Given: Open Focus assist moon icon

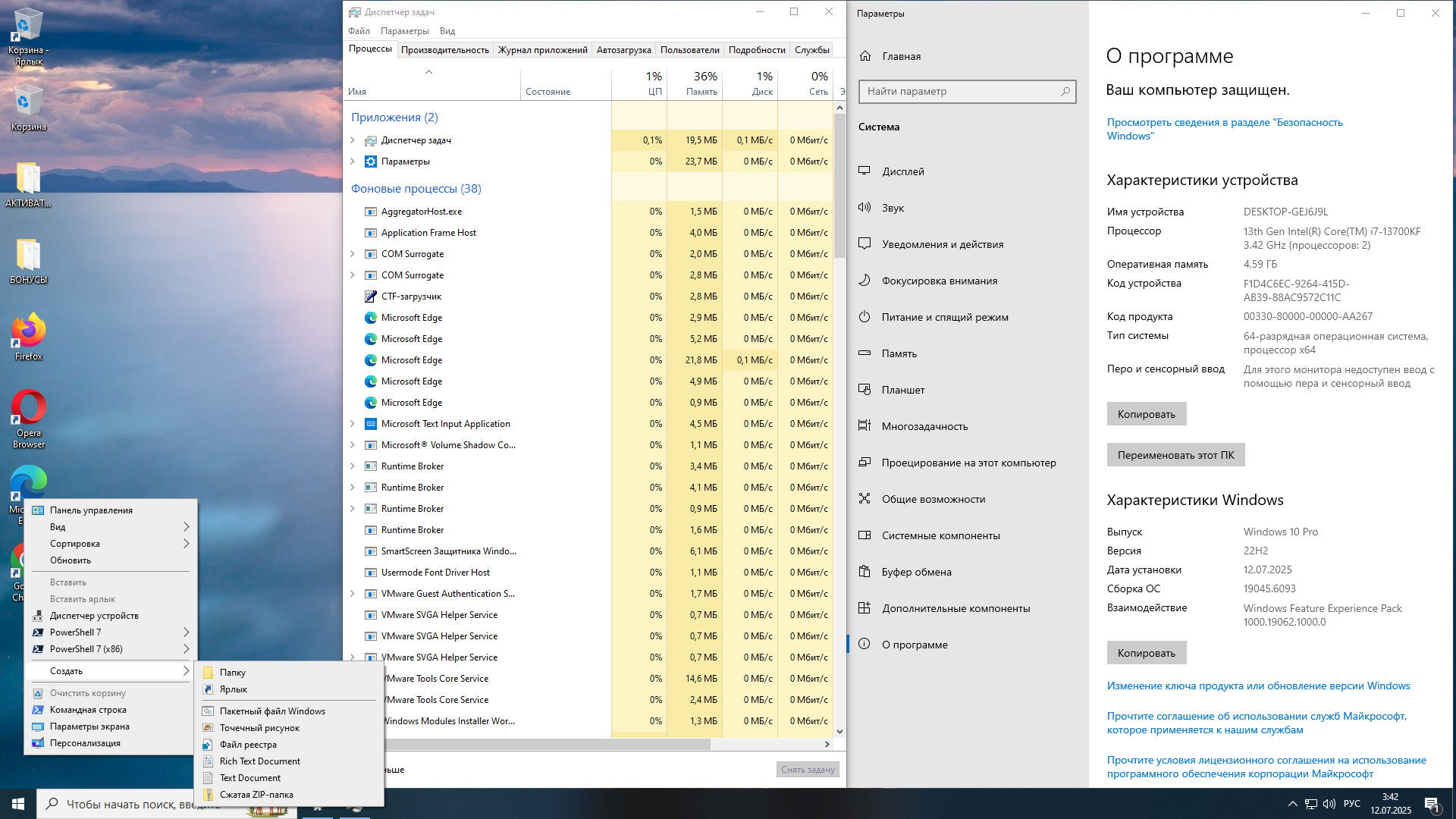Looking at the screenshot, I should (x=864, y=280).
